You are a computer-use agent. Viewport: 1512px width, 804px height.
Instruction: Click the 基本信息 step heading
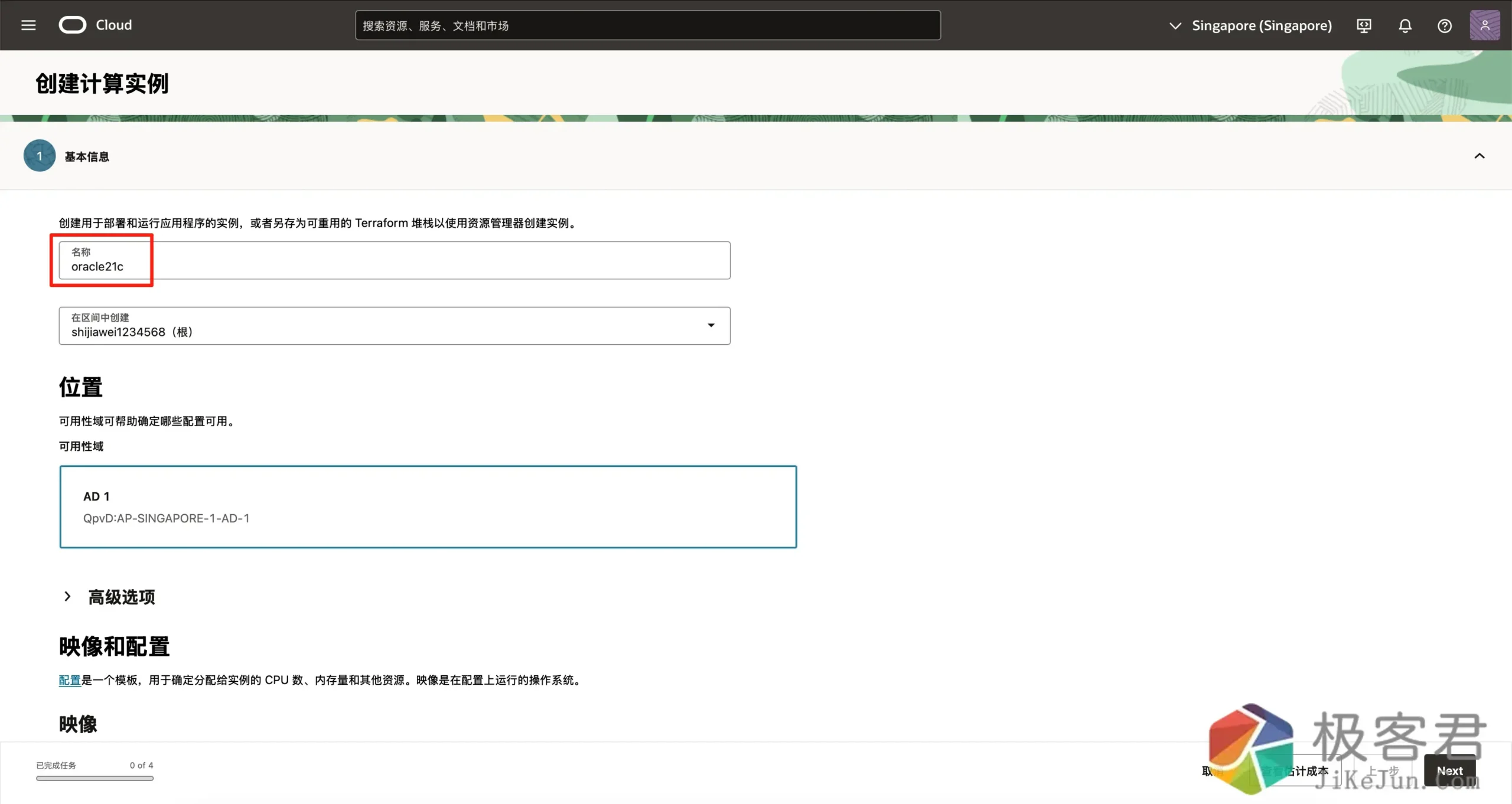click(87, 156)
